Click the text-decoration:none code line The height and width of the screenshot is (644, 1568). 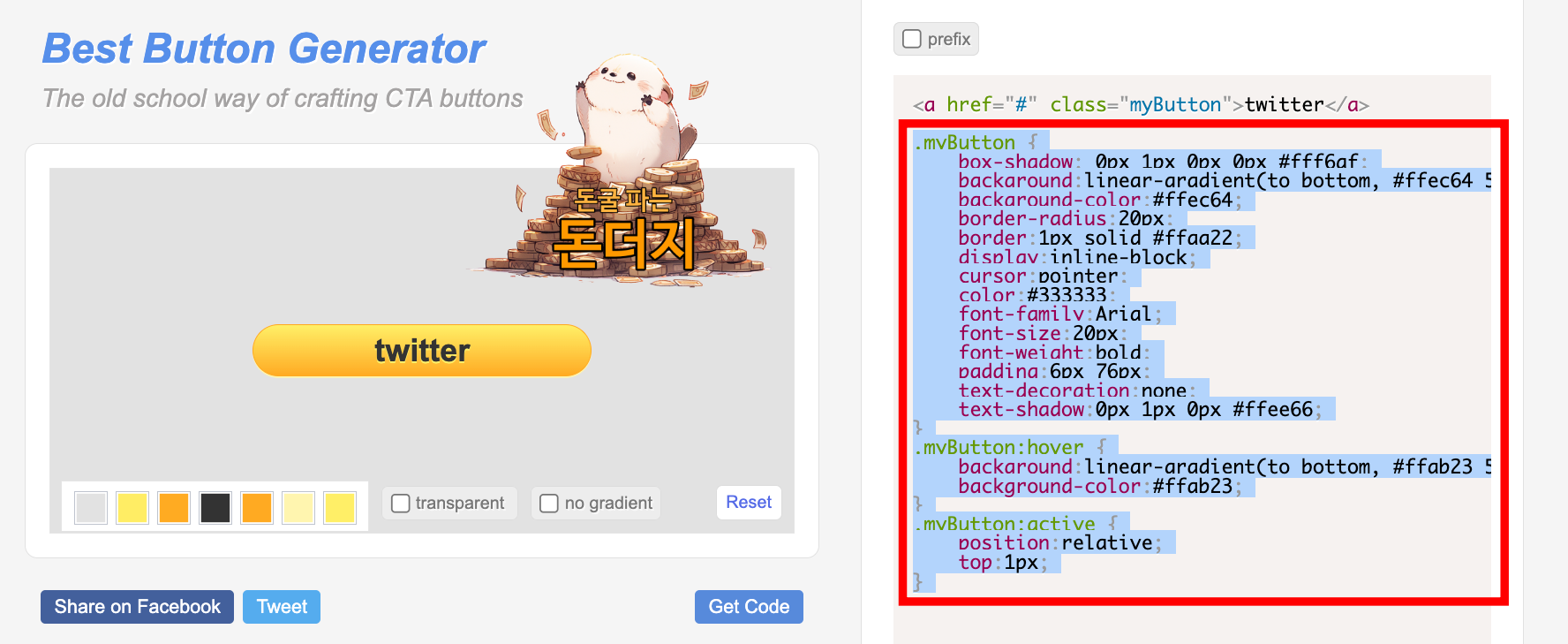pyautogui.click(x=1077, y=390)
